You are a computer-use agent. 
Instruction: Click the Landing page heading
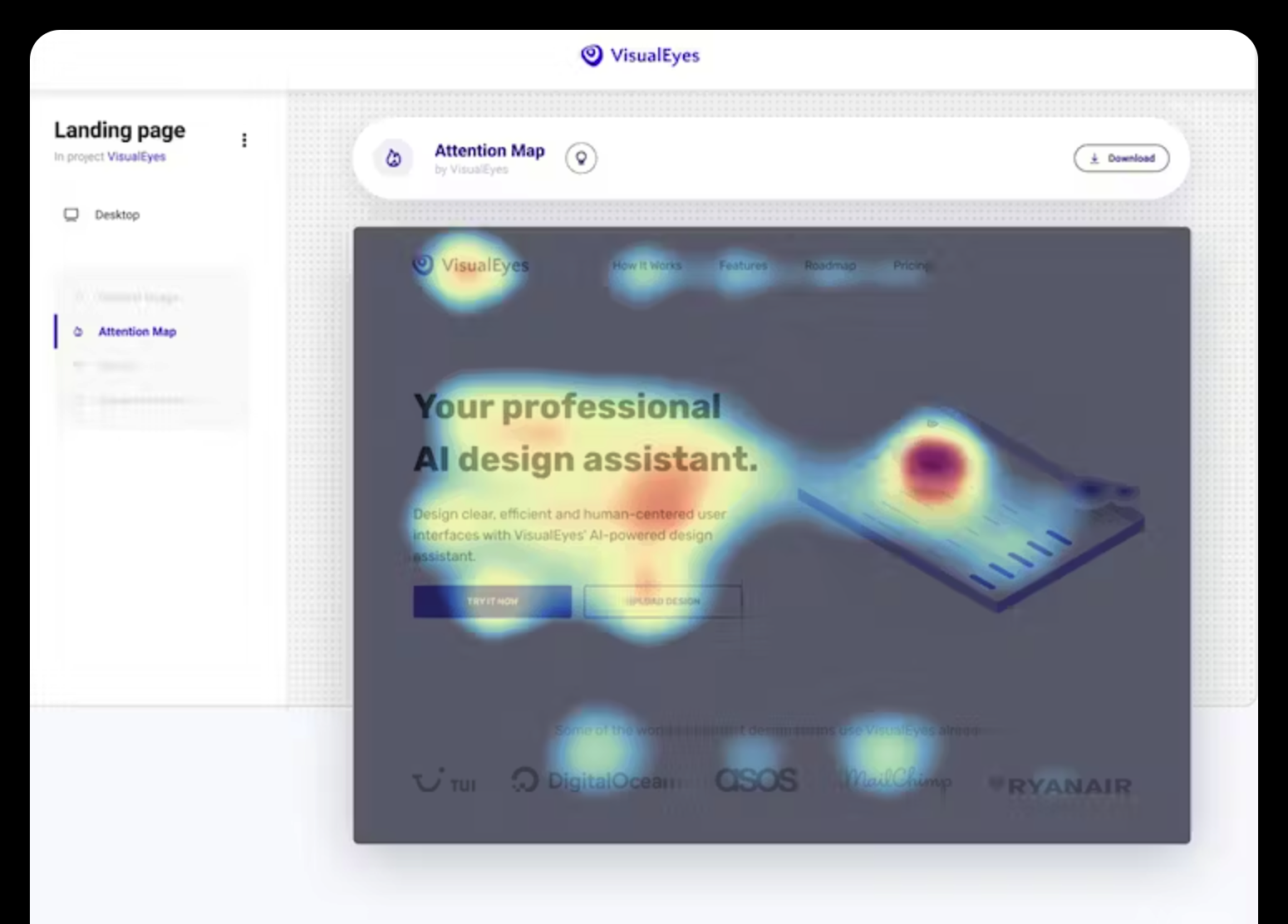(120, 130)
